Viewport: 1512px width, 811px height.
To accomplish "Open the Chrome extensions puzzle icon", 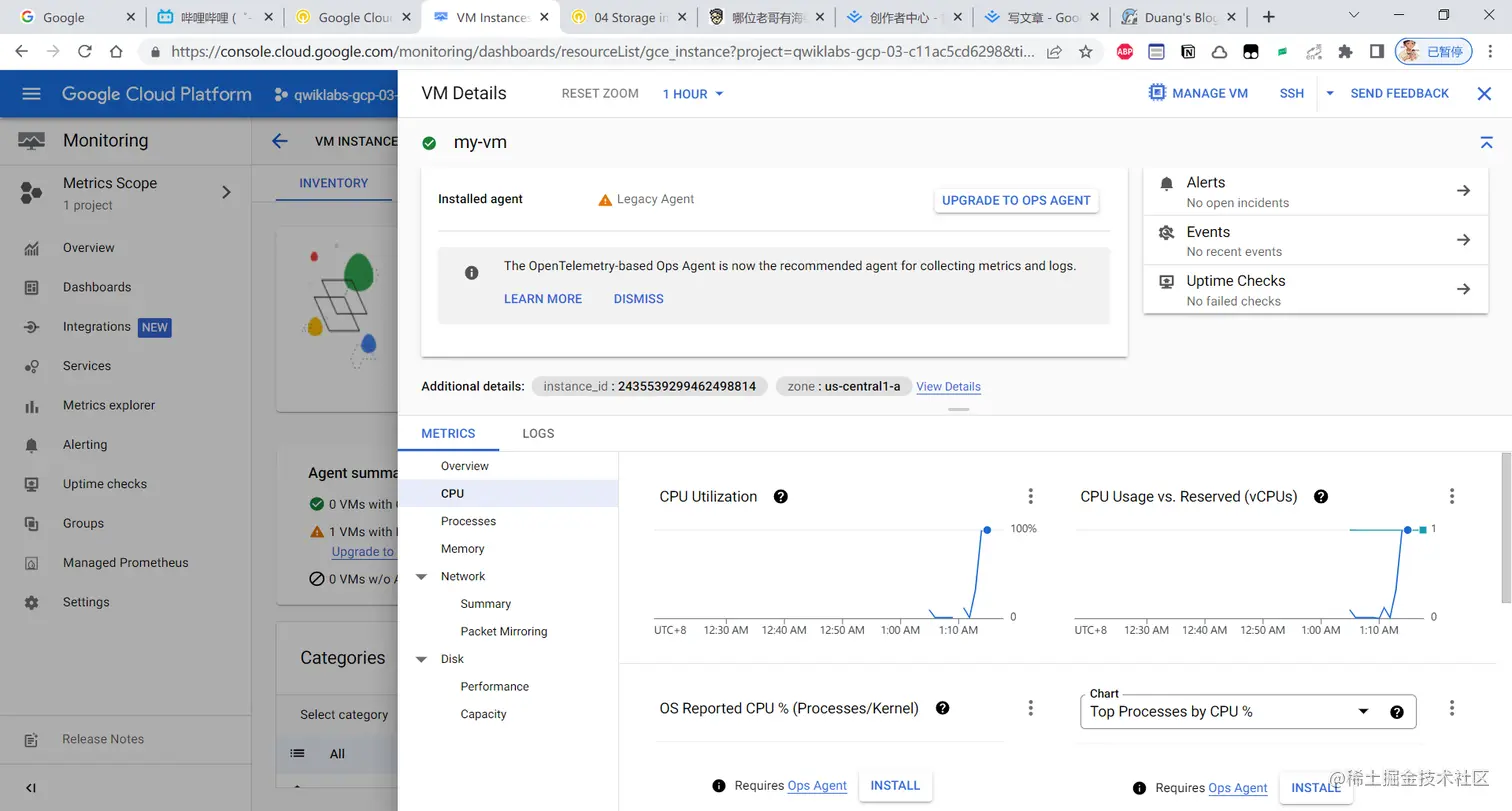I will [x=1345, y=52].
